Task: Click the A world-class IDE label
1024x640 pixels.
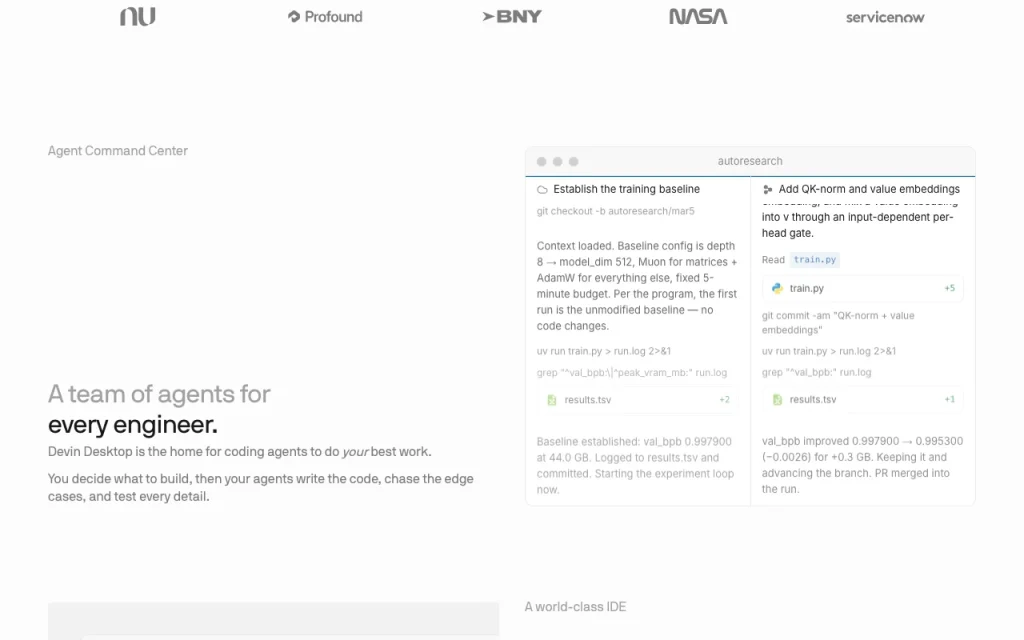Action: pyautogui.click(x=575, y=607)
